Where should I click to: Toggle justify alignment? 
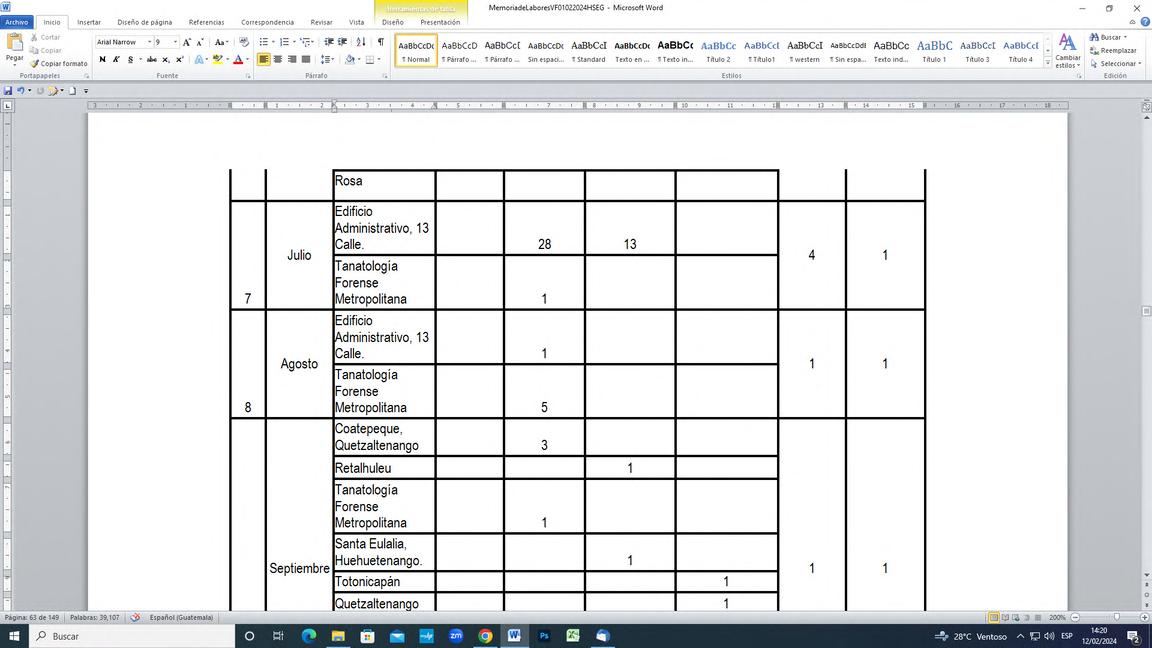tap(306, 60)
